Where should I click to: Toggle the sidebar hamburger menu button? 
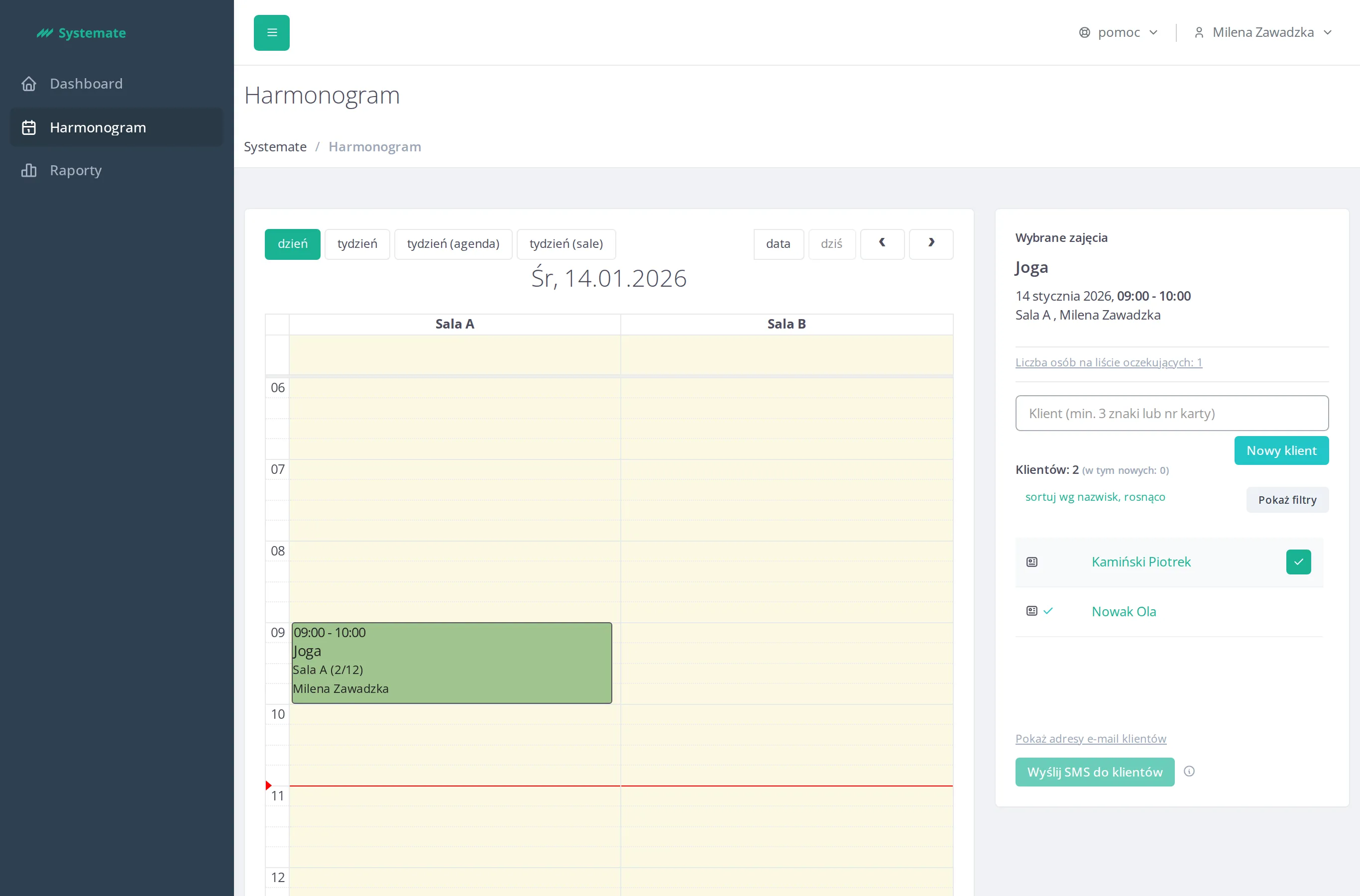tap(271, 32)
